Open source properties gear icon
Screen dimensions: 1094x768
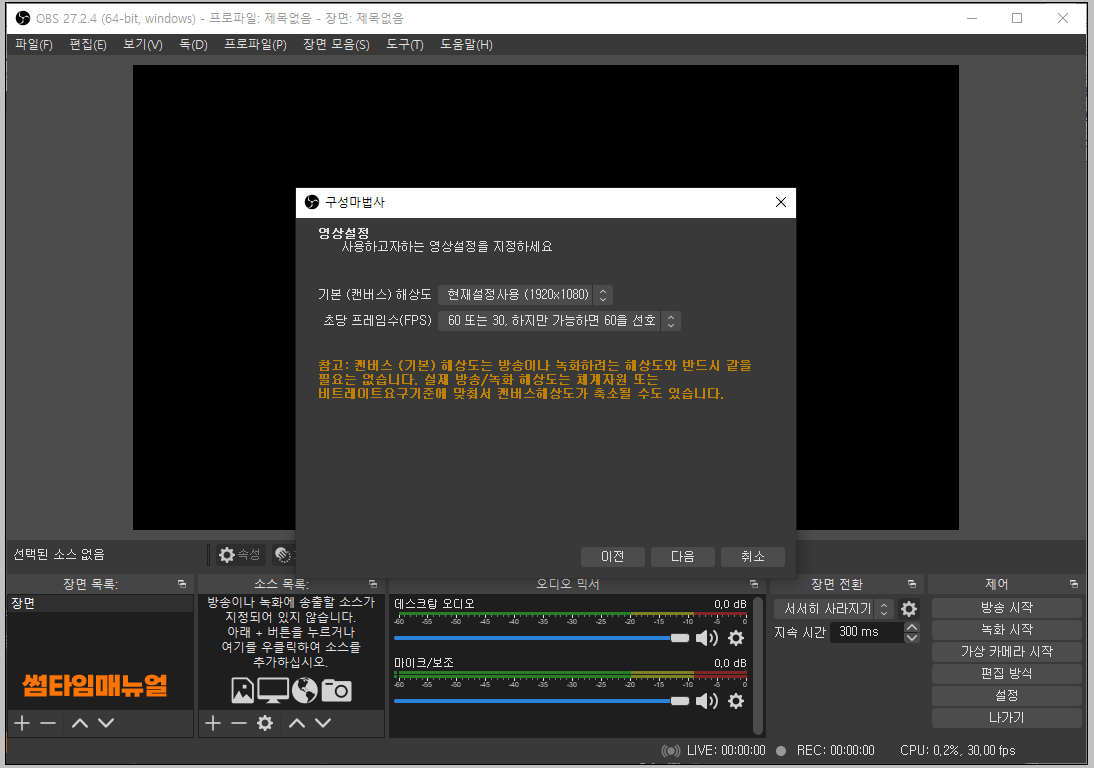point(265,723)
